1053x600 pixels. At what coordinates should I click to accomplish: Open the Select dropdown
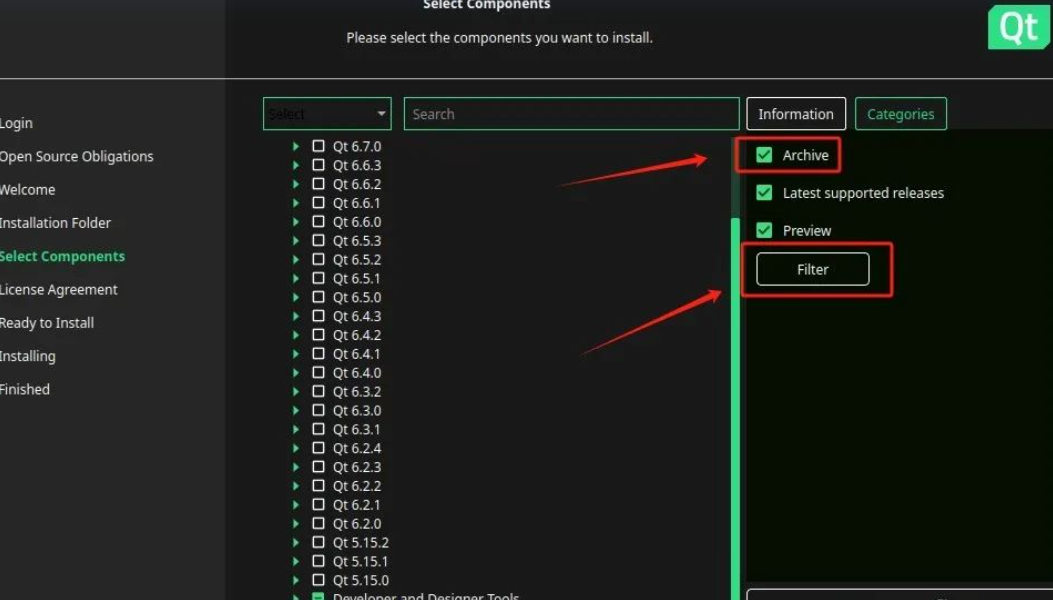[327, 114]
